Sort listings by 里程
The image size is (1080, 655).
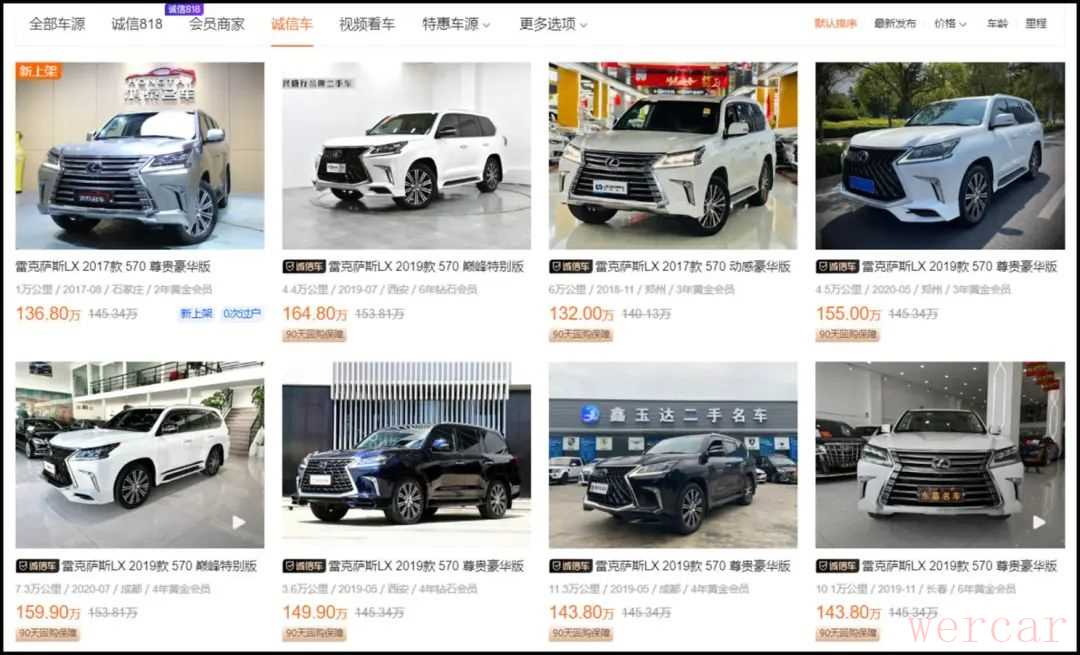click(x=1036, y=23)
